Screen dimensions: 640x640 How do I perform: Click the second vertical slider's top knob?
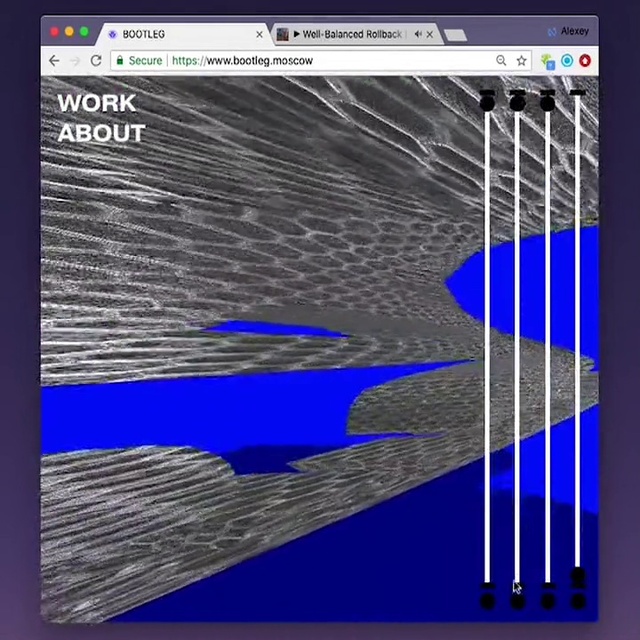point(518,102)
